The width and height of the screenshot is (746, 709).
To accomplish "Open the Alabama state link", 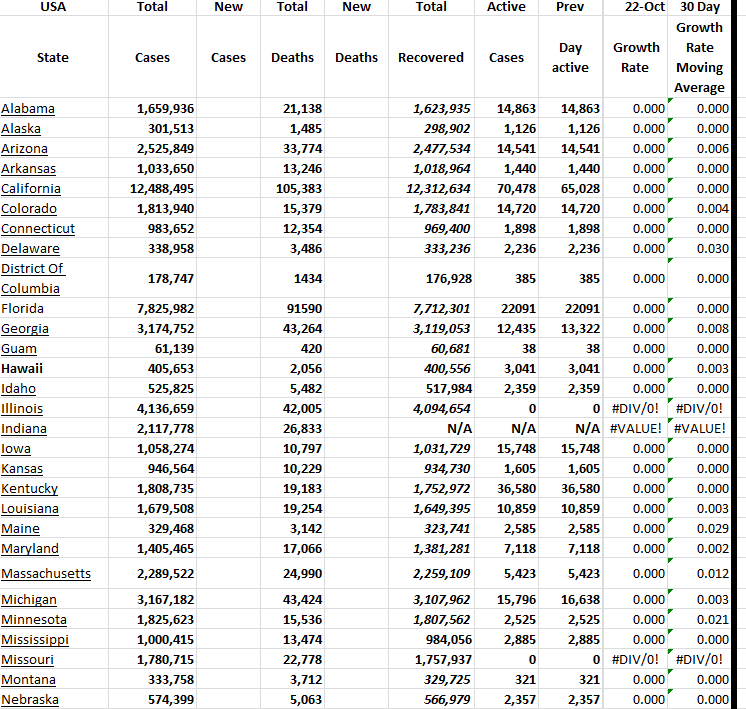I will [x=28, y=109].
